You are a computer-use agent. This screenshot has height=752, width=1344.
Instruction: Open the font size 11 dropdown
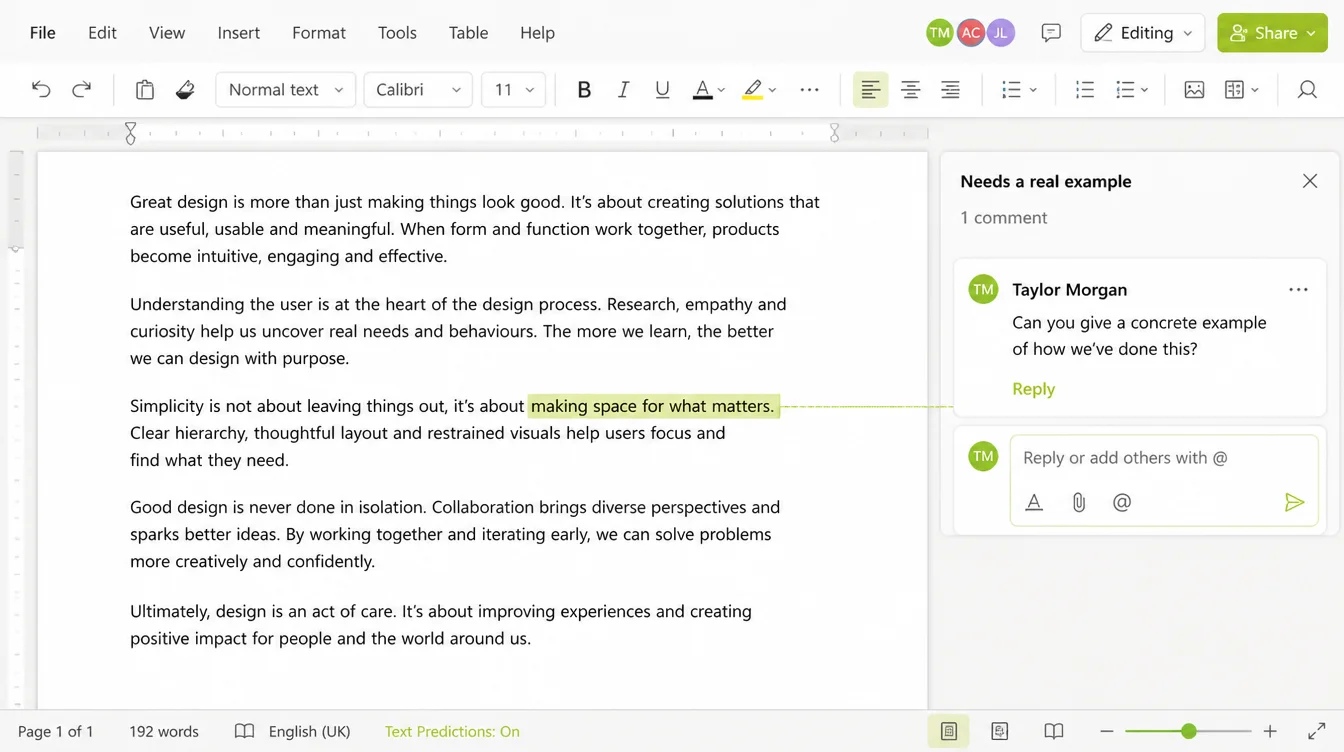click(x=514, y=90)
